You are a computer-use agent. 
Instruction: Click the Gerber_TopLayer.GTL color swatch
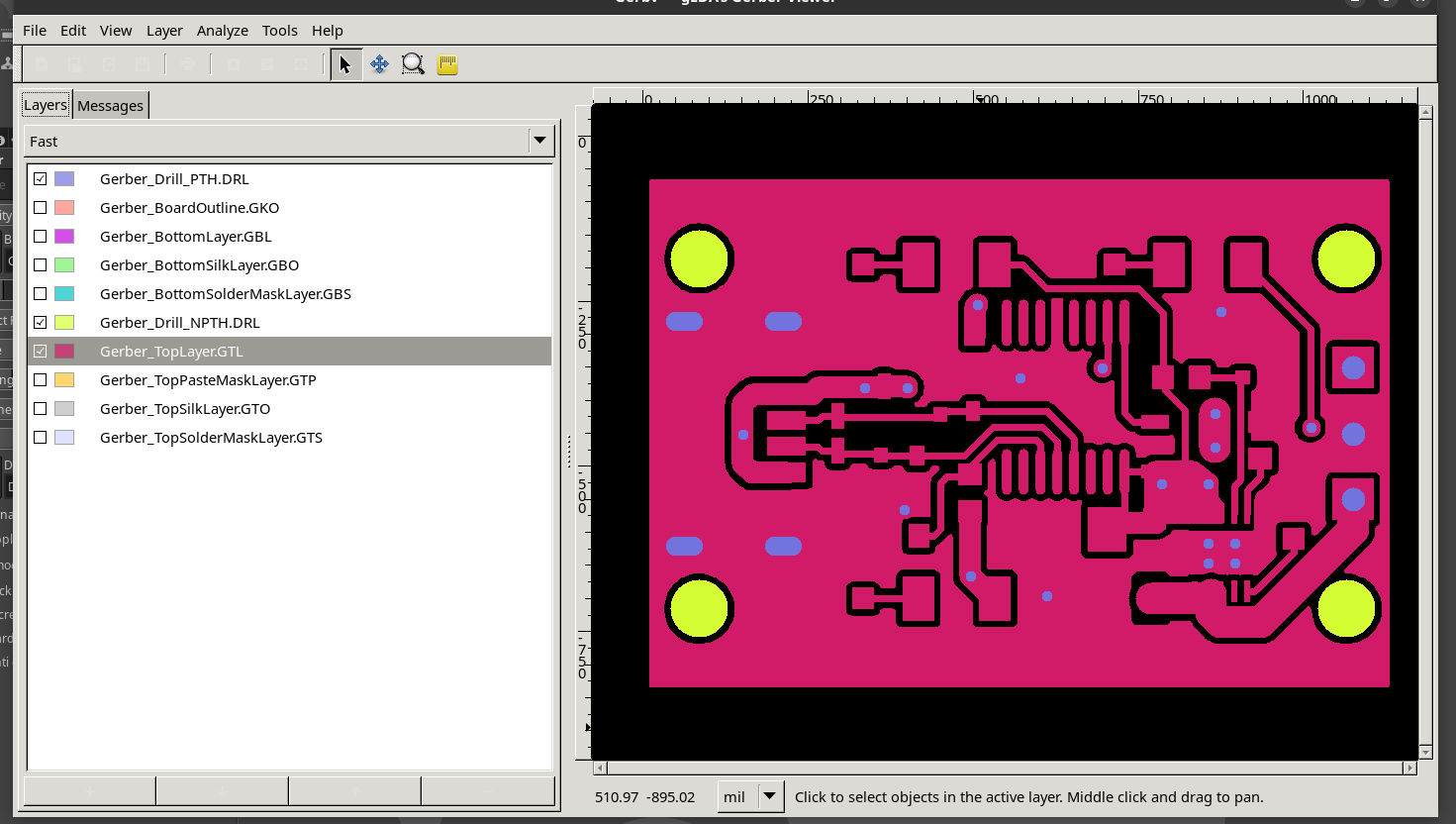coord(64,352)
